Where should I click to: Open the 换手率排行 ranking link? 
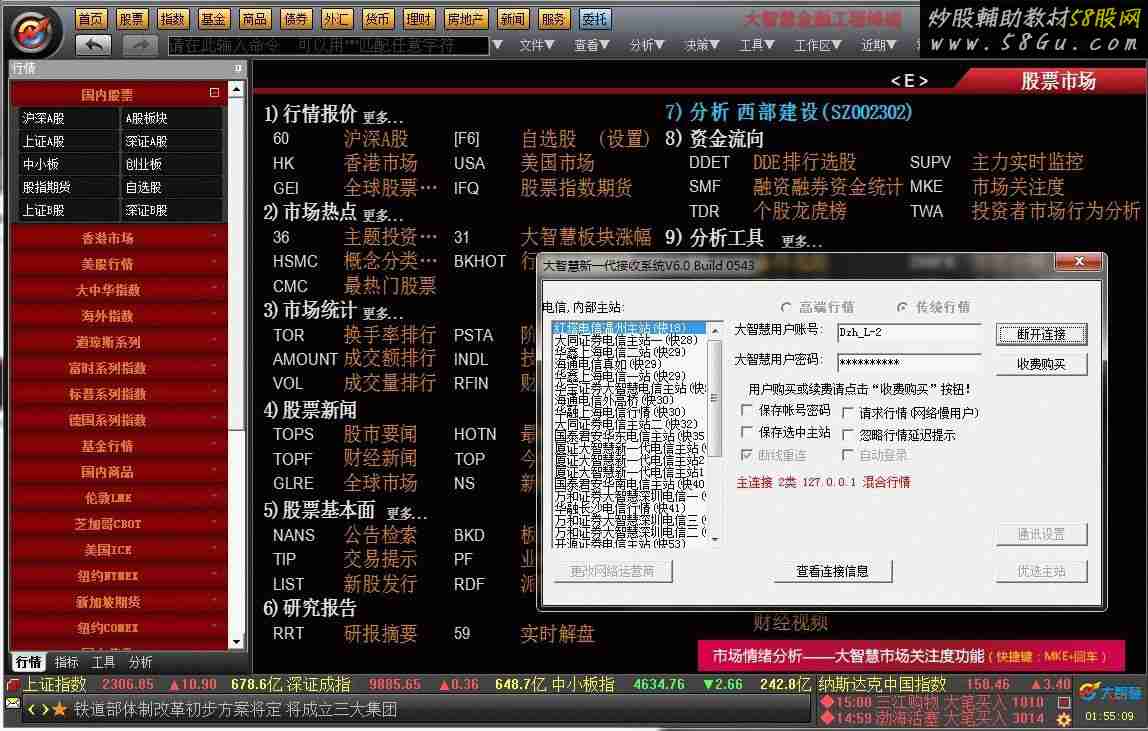(390, 335)
